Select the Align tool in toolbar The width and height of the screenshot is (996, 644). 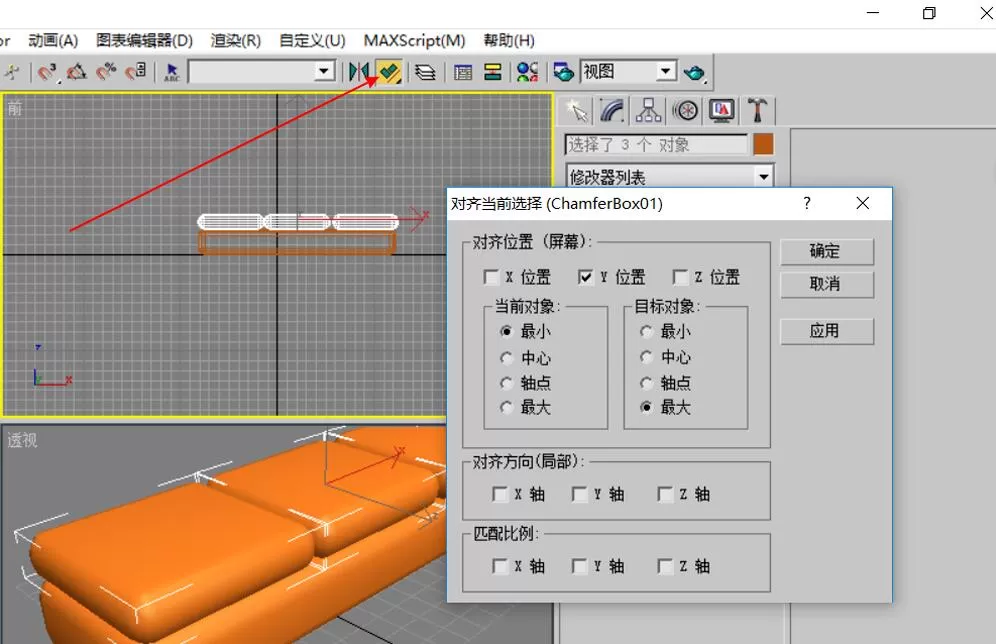click(x=389, y=72)
